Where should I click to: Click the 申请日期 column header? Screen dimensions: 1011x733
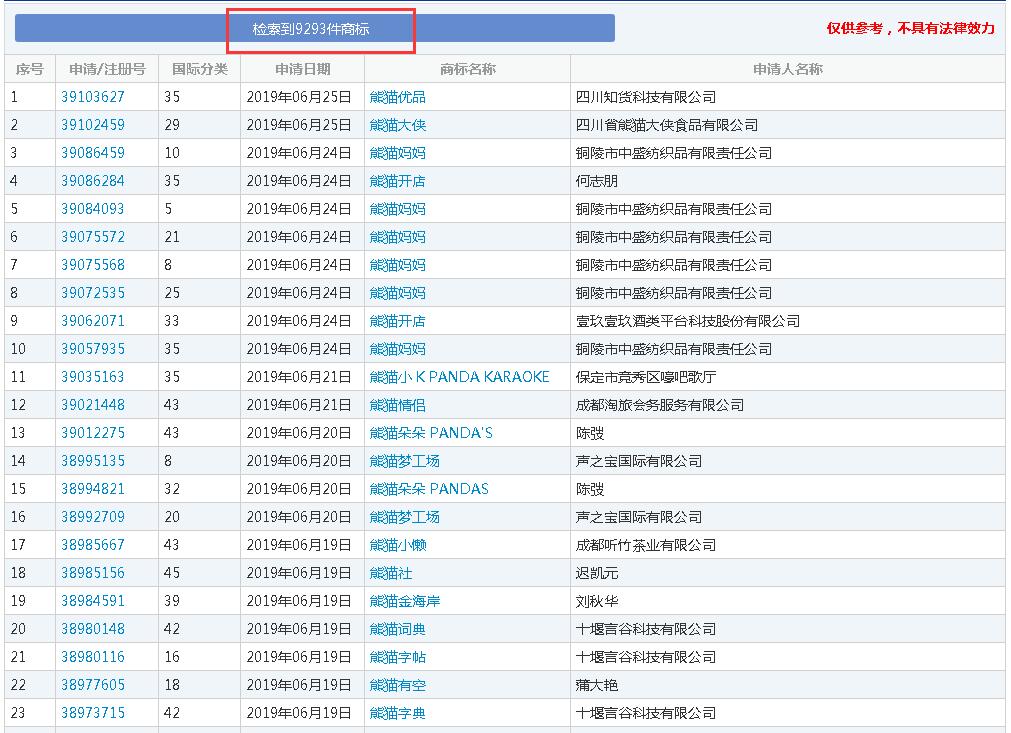(x=302, y=69)
